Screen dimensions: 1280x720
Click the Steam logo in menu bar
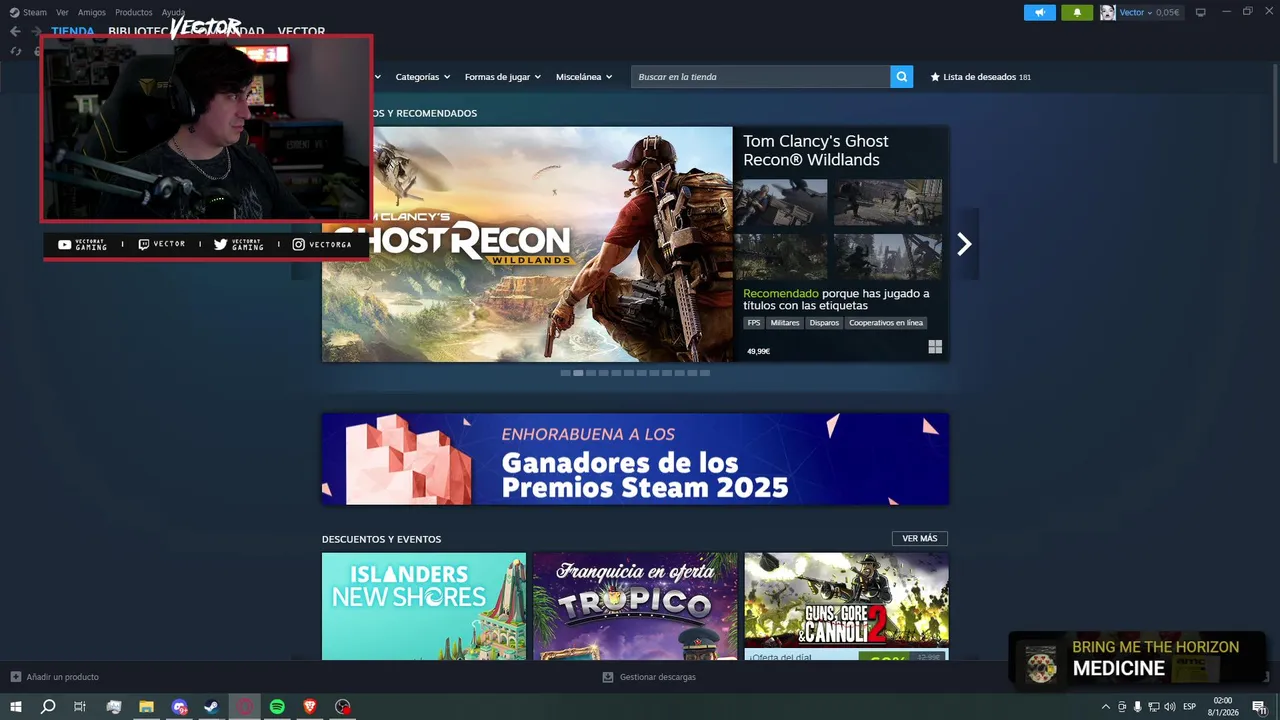click(14, 12)
